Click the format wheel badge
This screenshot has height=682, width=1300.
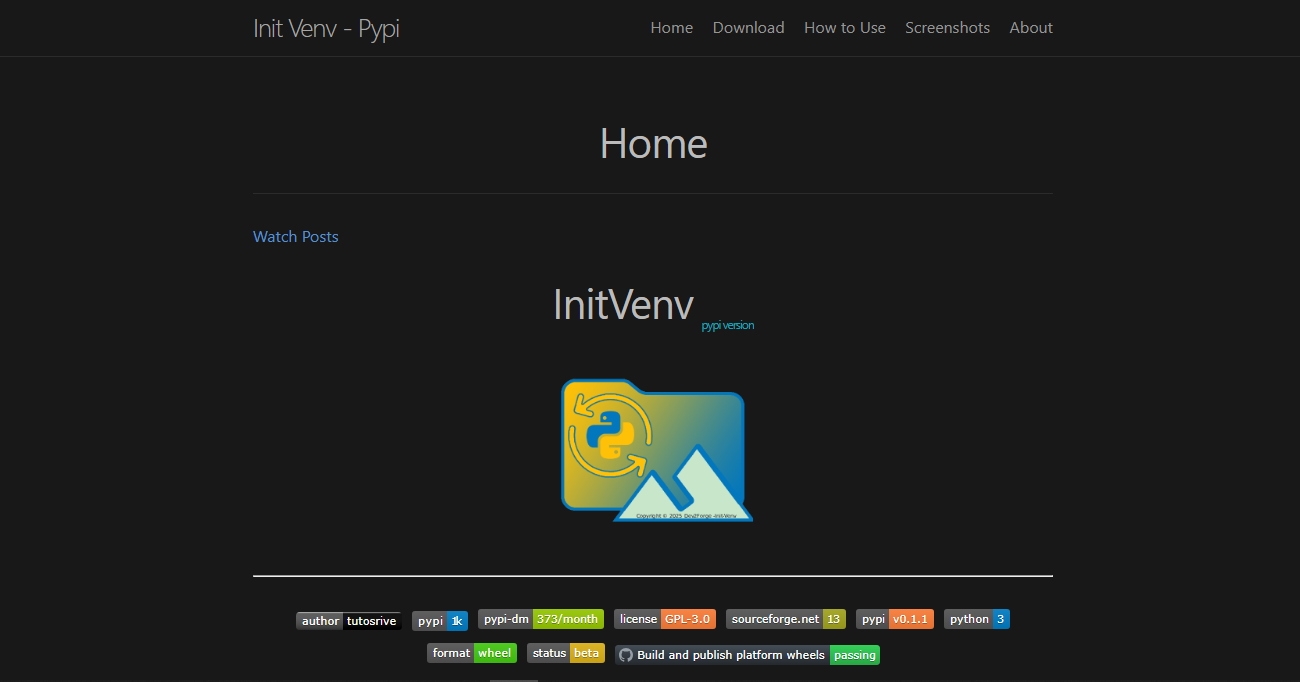[x=472, y=653]
